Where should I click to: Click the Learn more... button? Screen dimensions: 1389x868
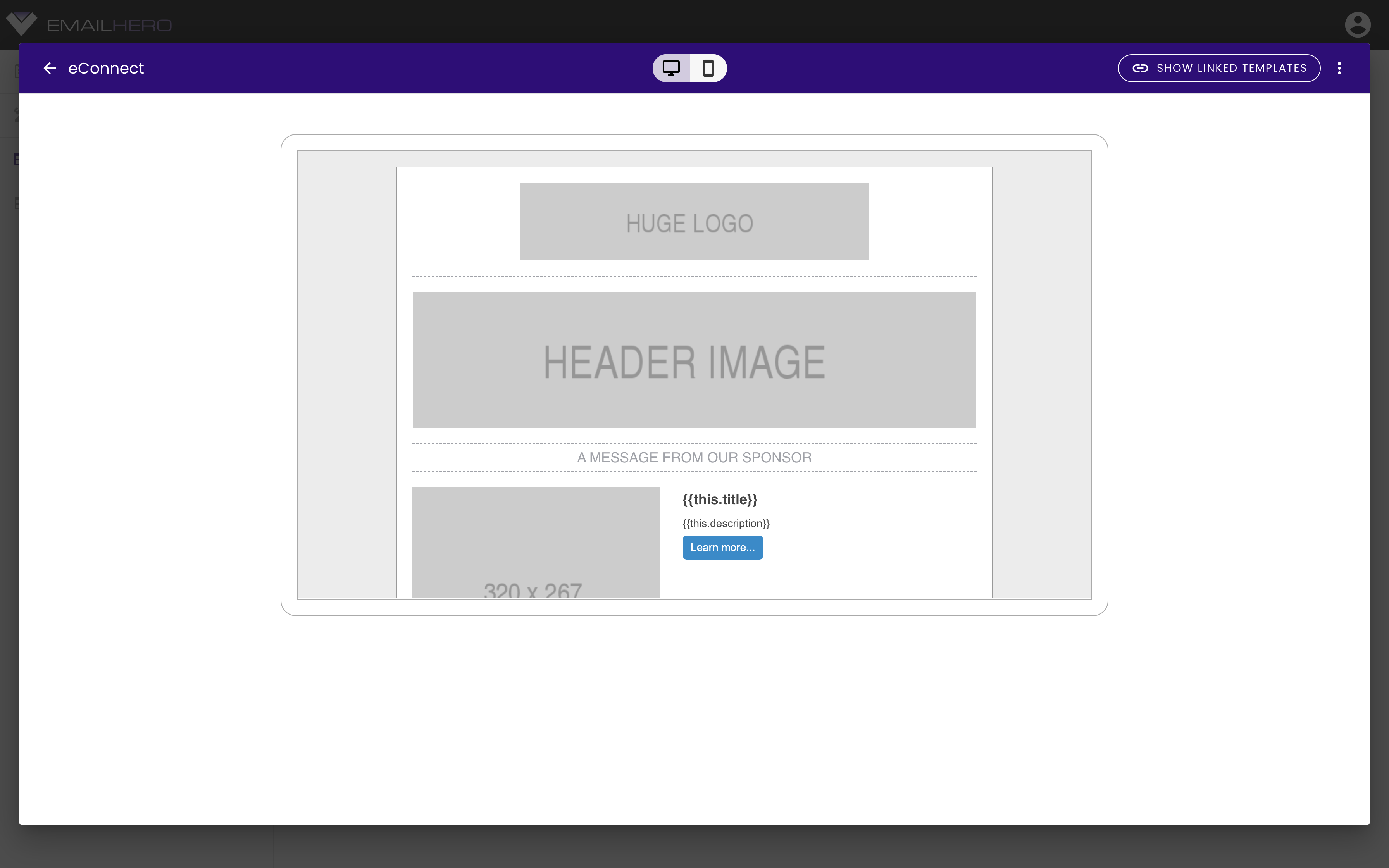(723, 548)
